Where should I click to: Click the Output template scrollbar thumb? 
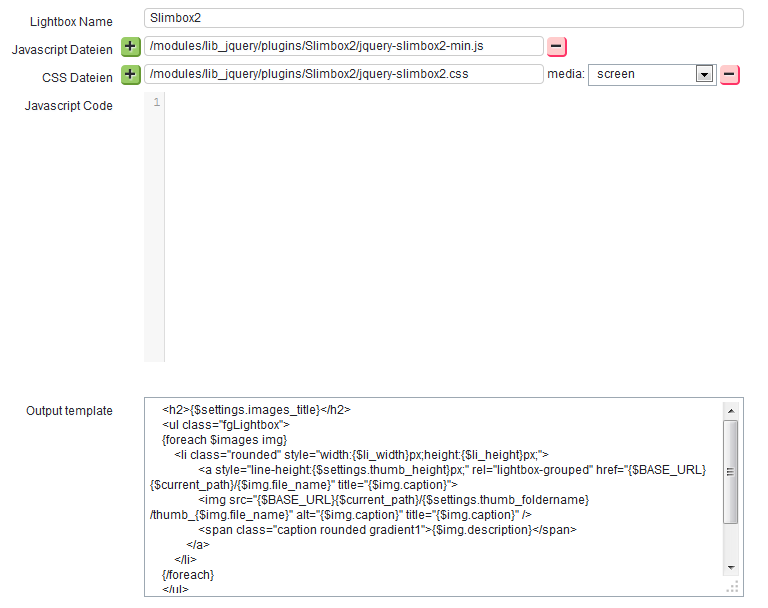tap(730, 472)
